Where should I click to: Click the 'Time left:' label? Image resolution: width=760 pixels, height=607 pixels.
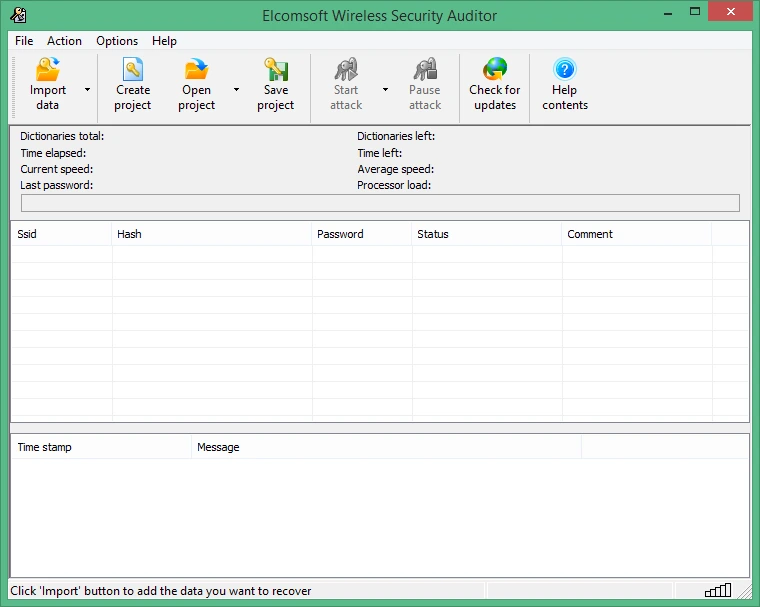380,153
